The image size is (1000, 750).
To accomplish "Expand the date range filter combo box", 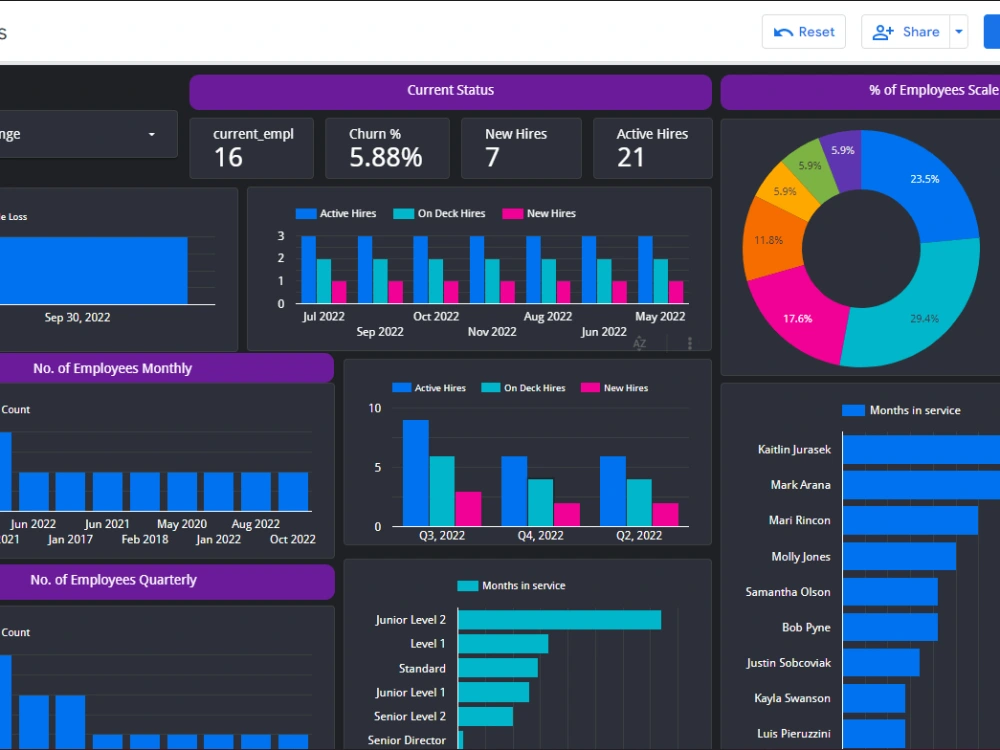I will coord(150,134).
